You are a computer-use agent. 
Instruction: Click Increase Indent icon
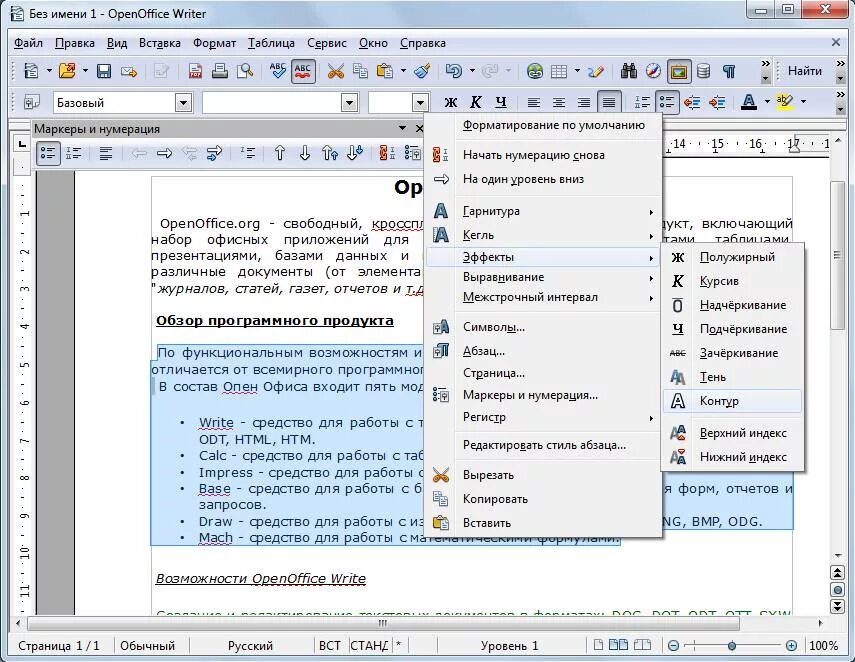717,102
